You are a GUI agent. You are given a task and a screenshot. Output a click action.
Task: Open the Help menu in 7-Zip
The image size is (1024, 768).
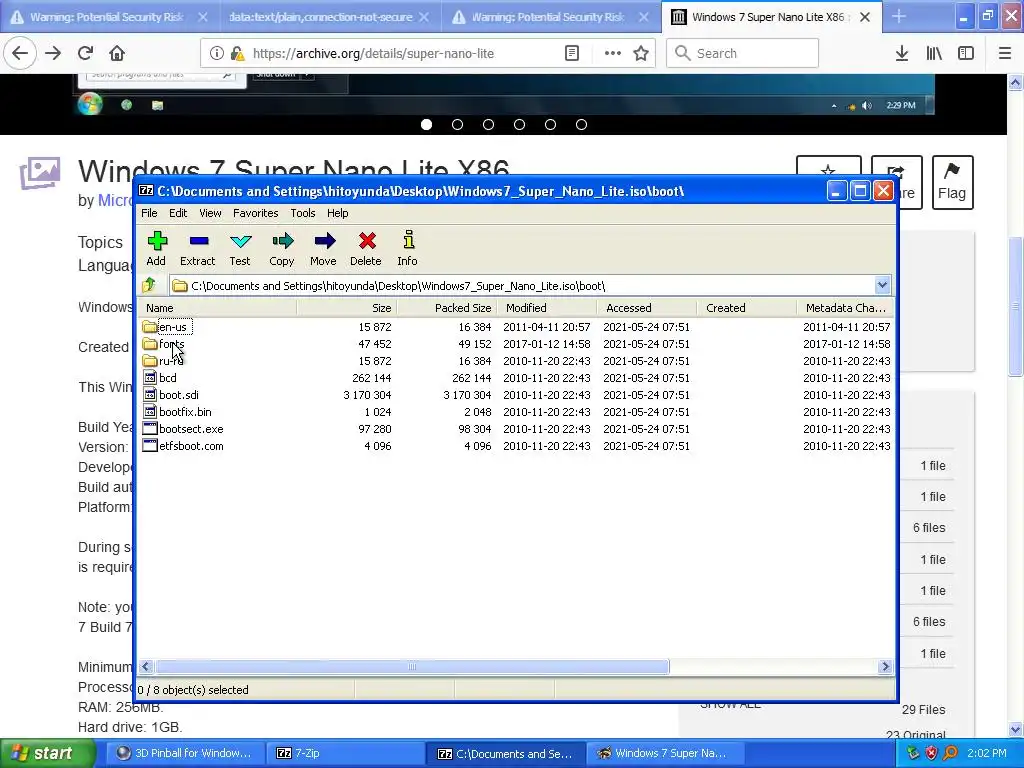(x=337, y=213)
